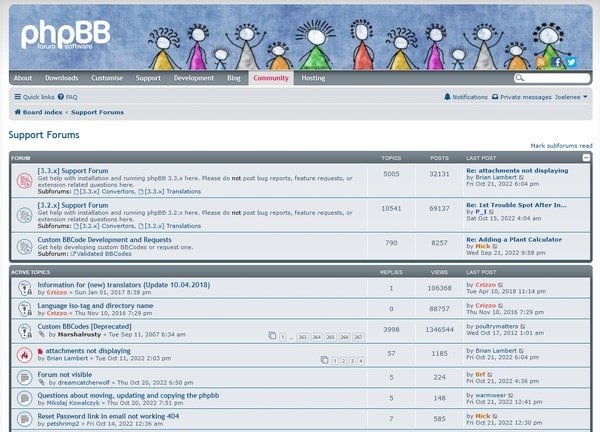Click the hot topic icon for attachments not displaying
The width and height of the screenshot is (600, 432).
pos(24,355)
